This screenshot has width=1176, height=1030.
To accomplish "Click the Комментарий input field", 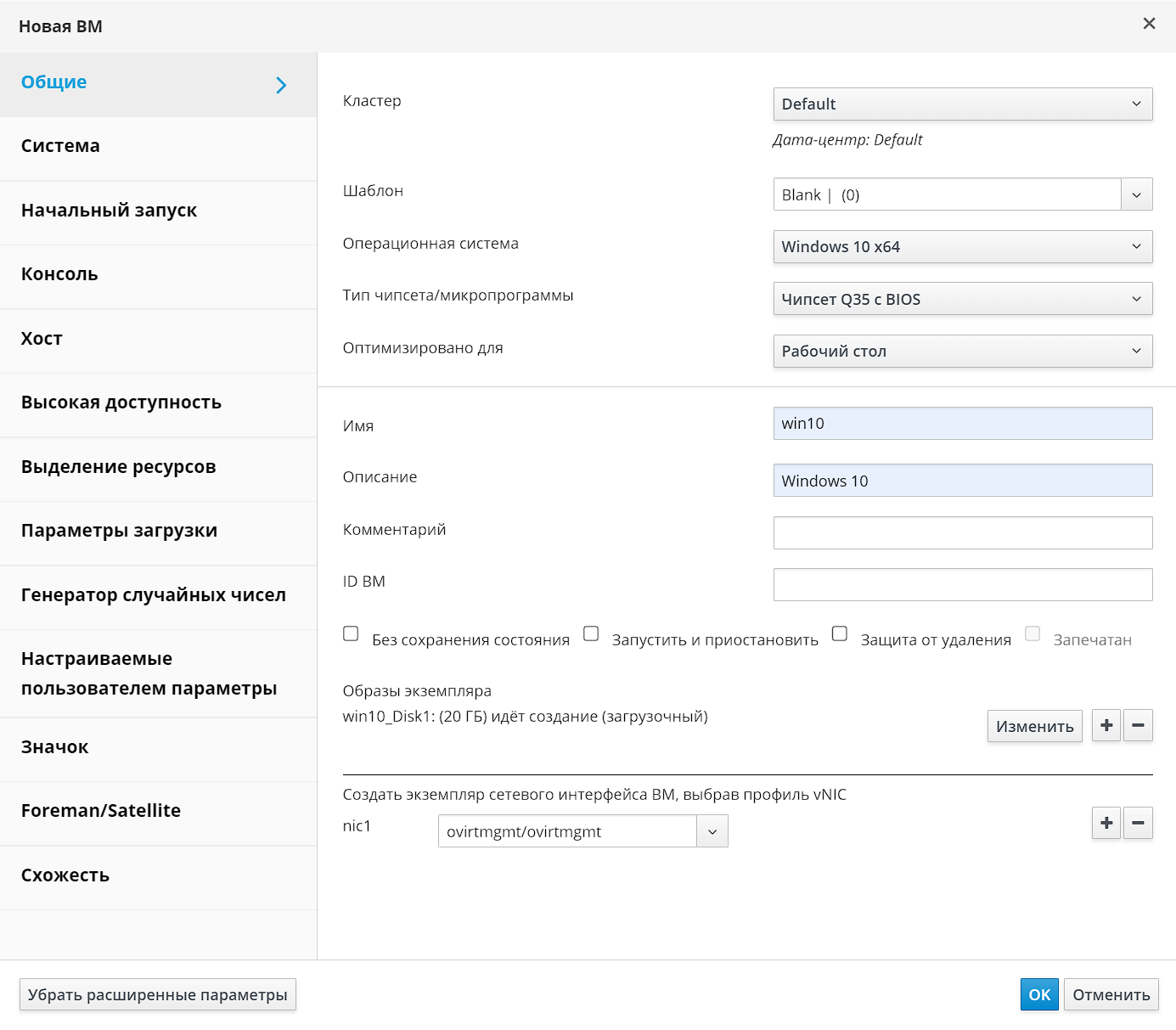I will 962,533.
